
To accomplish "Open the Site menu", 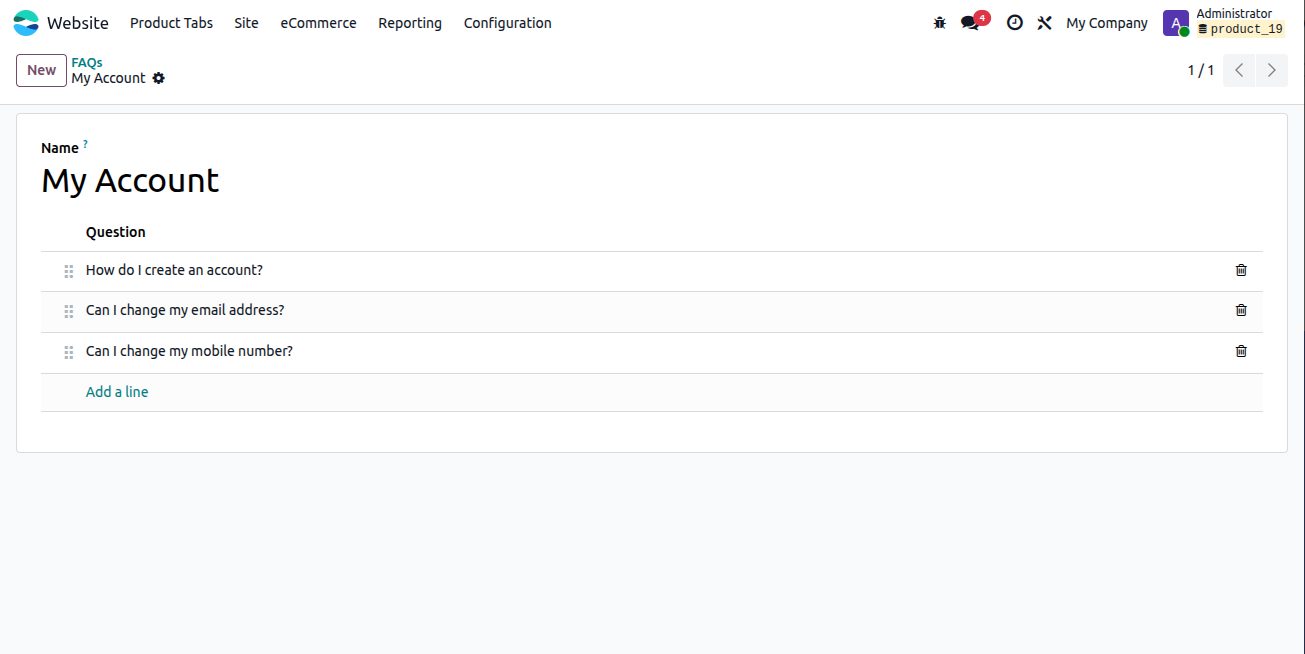I will (x=246, y=23).
